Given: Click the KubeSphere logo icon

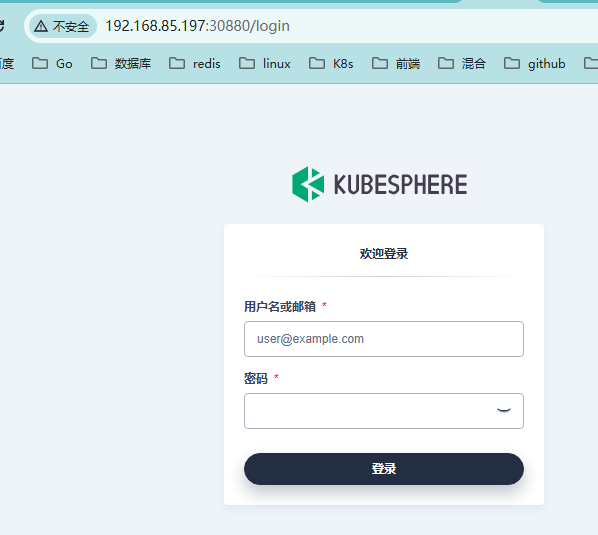Looking at the screenshot, I should (x=308, y=184).
